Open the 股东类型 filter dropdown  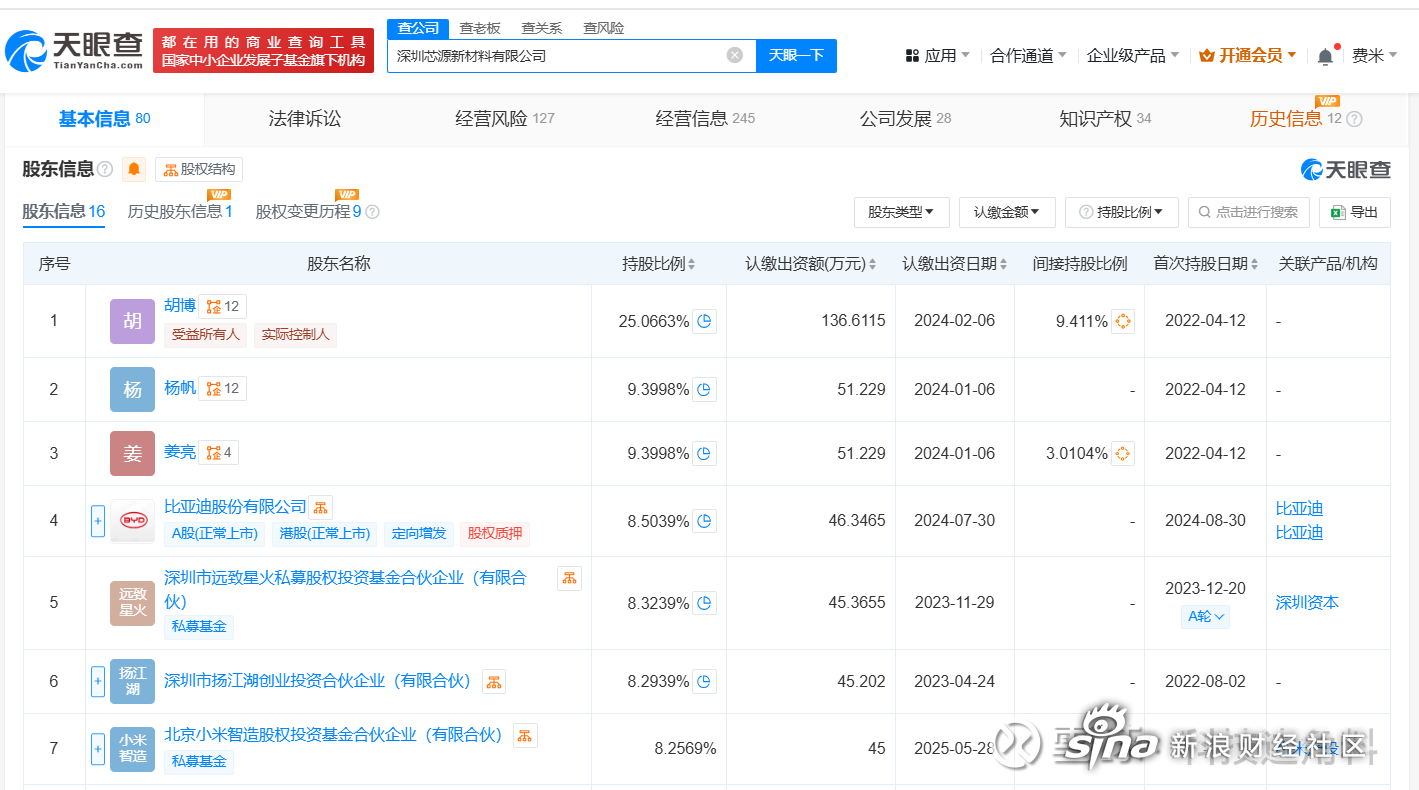(x=901, y=212)
